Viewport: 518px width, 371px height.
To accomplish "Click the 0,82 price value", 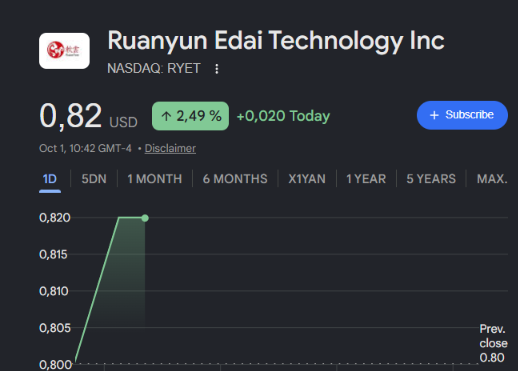I will [71, 116].
